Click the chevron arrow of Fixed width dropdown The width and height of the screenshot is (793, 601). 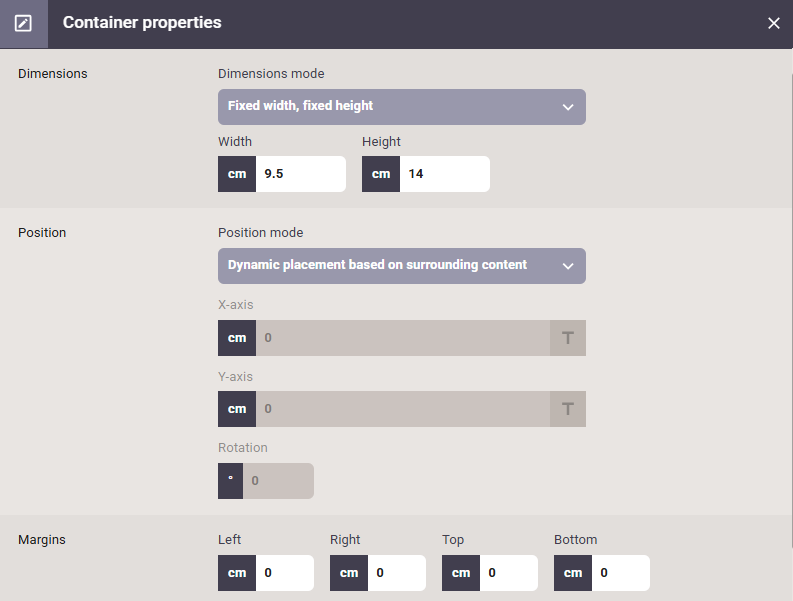[568, 107]
